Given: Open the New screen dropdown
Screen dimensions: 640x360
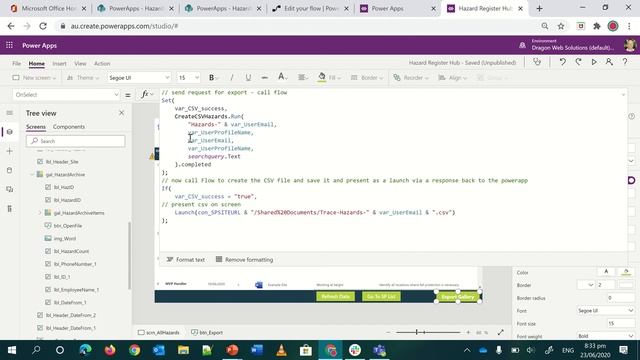Looking at the screenshot, I should [34, 78].
